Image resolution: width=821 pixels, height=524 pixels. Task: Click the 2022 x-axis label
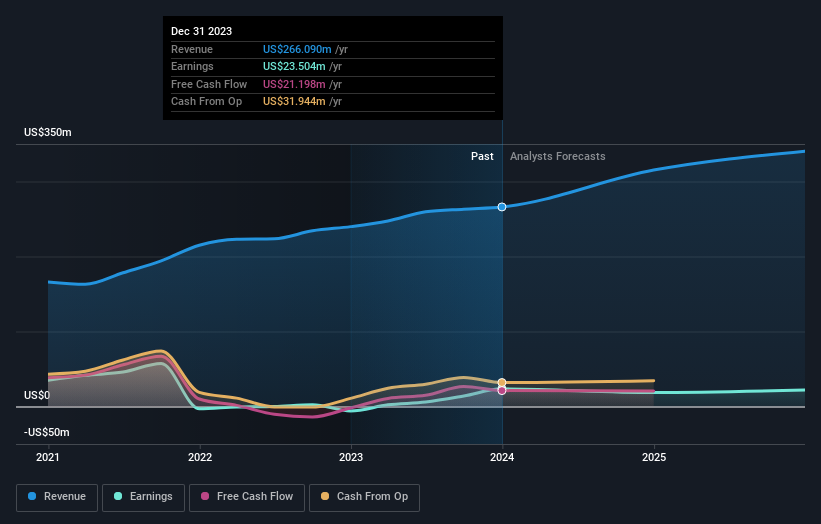point(200,457)
